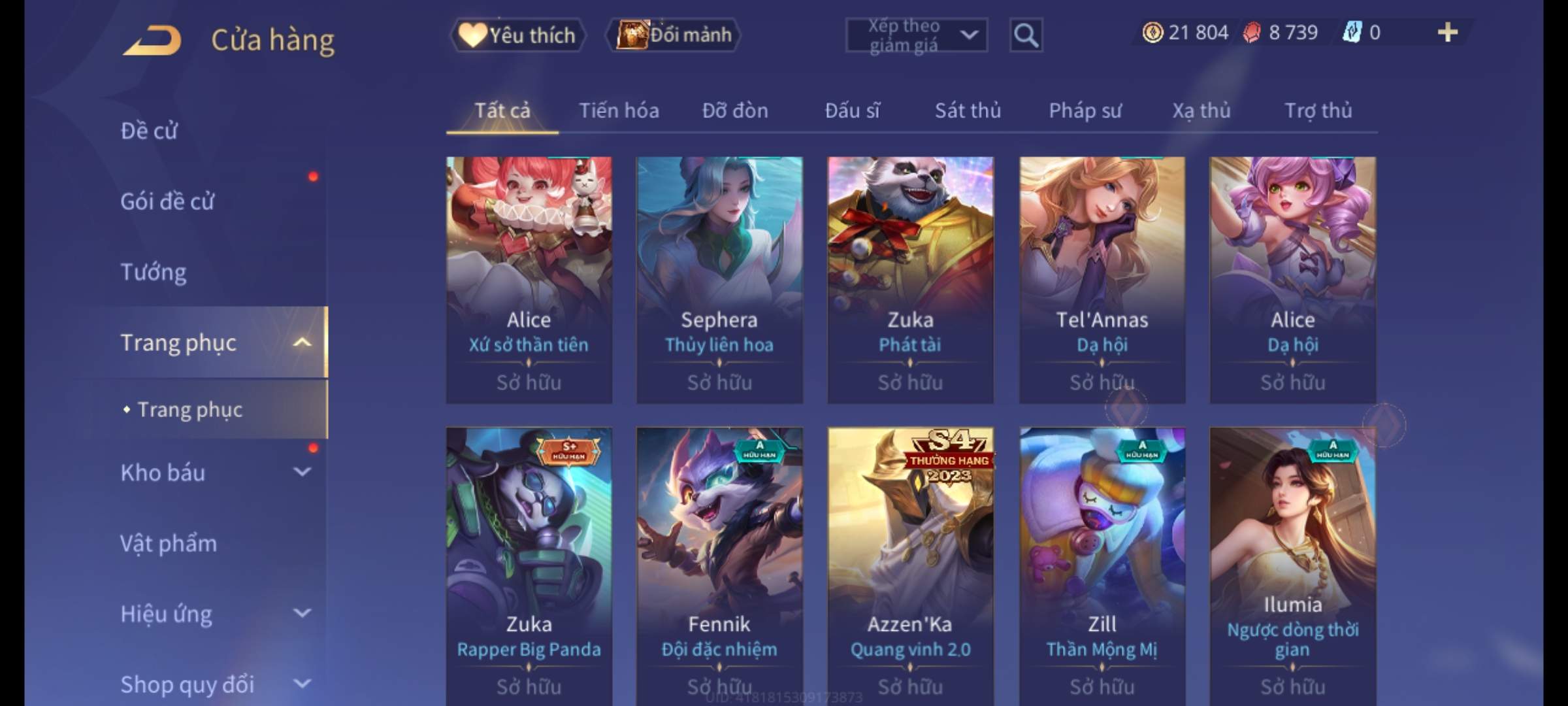Open the Tướng sidebar menu
The image size is (1568, 706).
pyautogui.click(x=154, y=272)
